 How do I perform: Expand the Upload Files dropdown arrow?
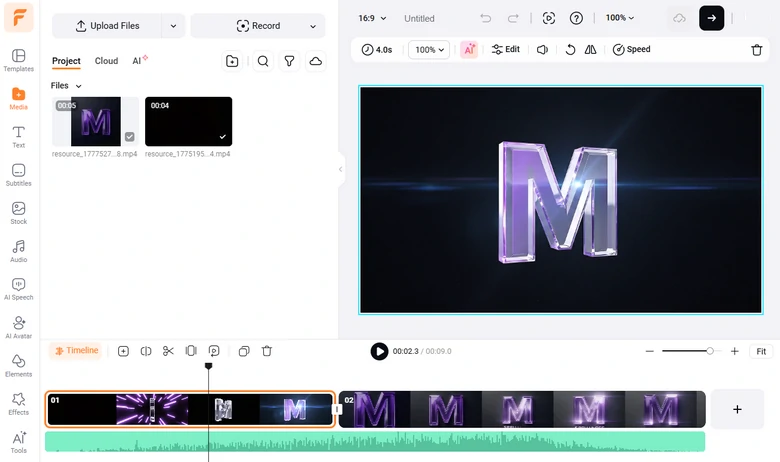tap(173, 26)
